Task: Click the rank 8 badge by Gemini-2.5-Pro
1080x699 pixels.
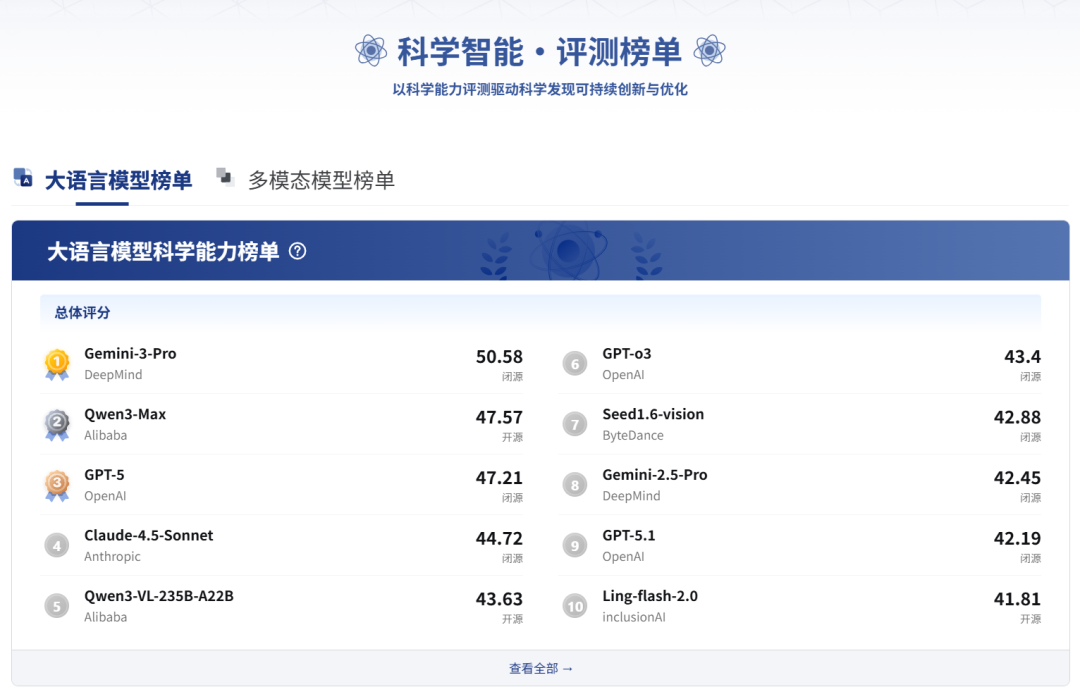Action: click(x=575, y=485)
